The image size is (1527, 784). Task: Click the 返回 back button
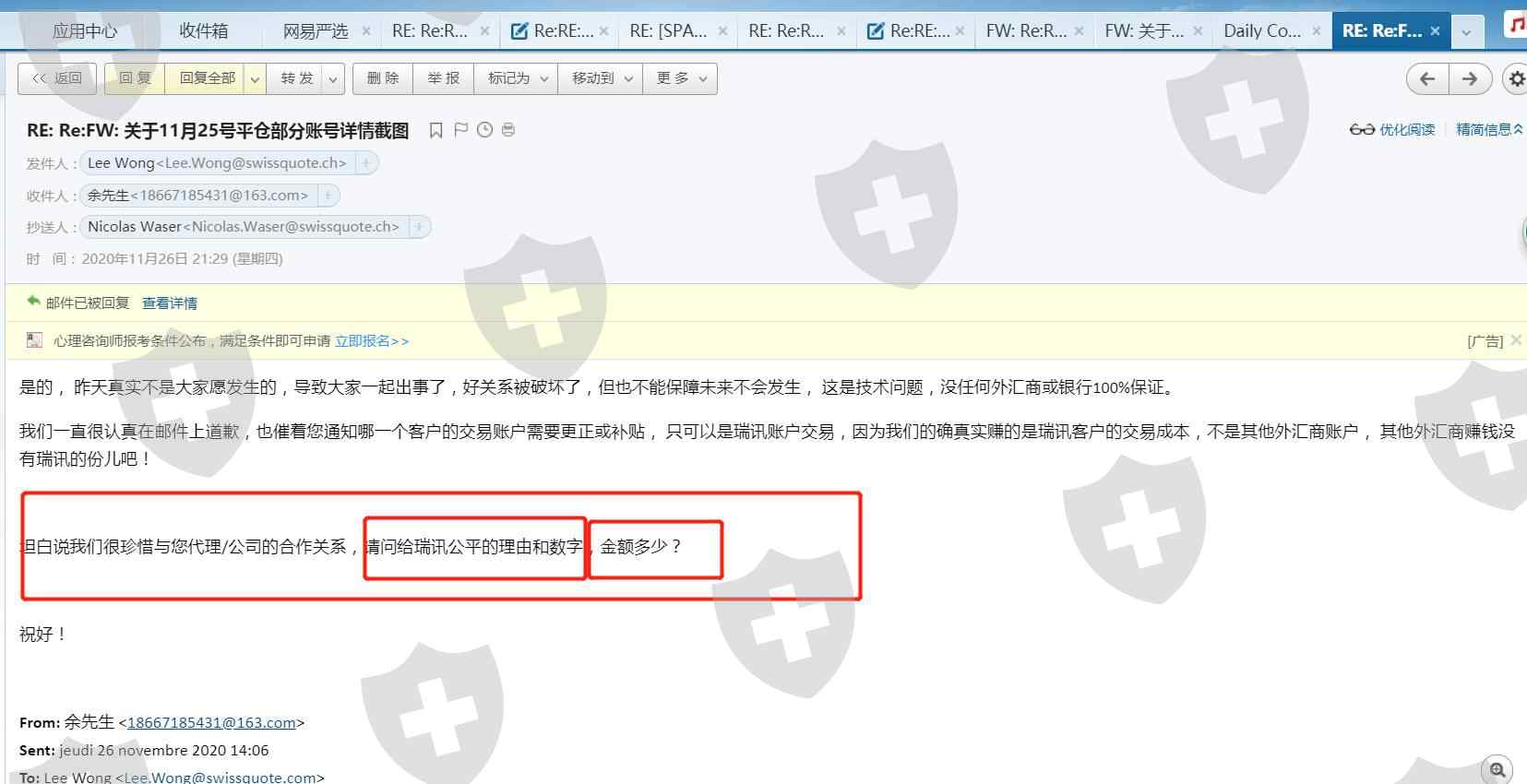pos(56,79)
